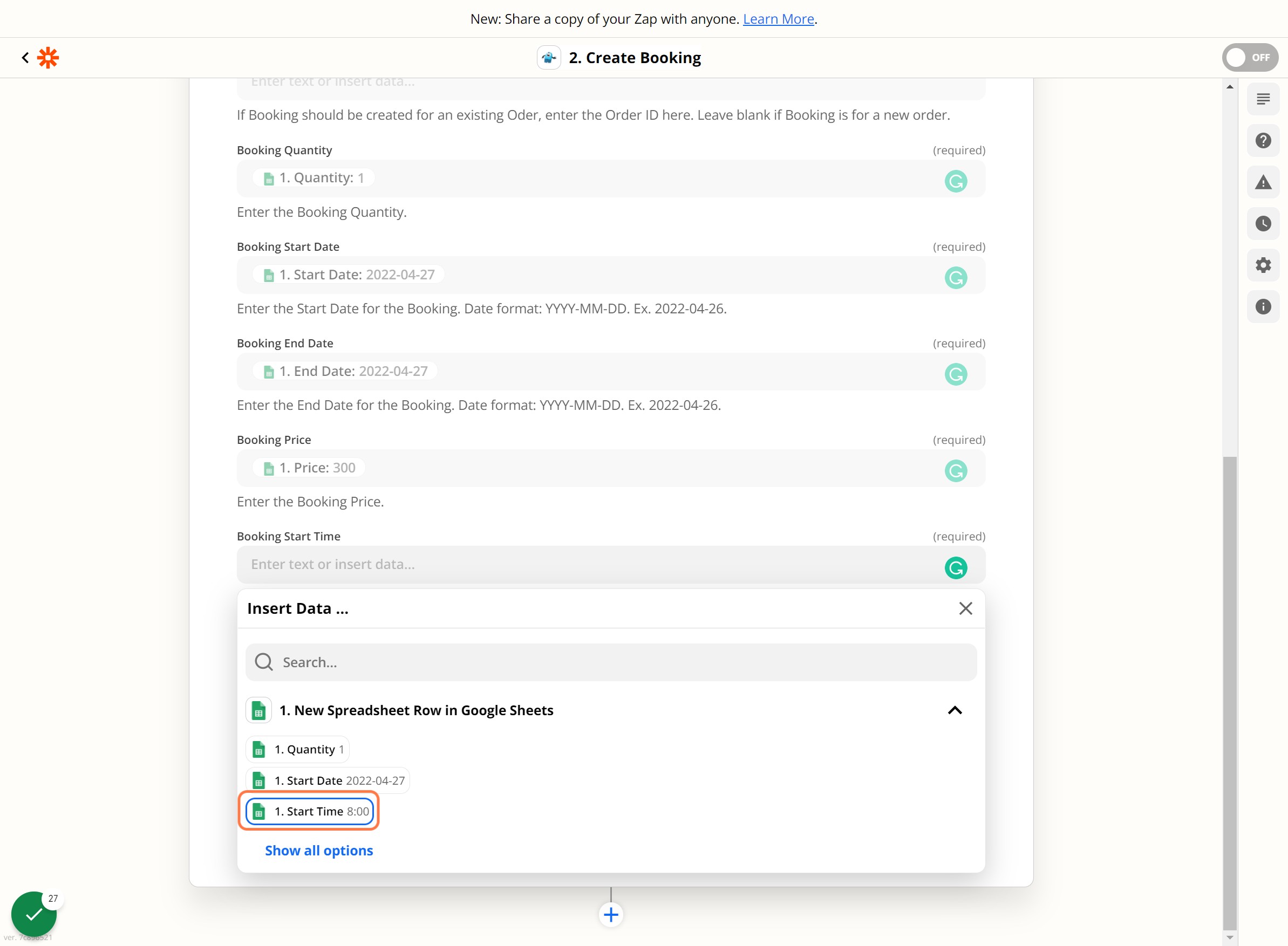The image size is (1288, 946).
Task: Click the scrollbar up arrow
Action: (1230, 86)
